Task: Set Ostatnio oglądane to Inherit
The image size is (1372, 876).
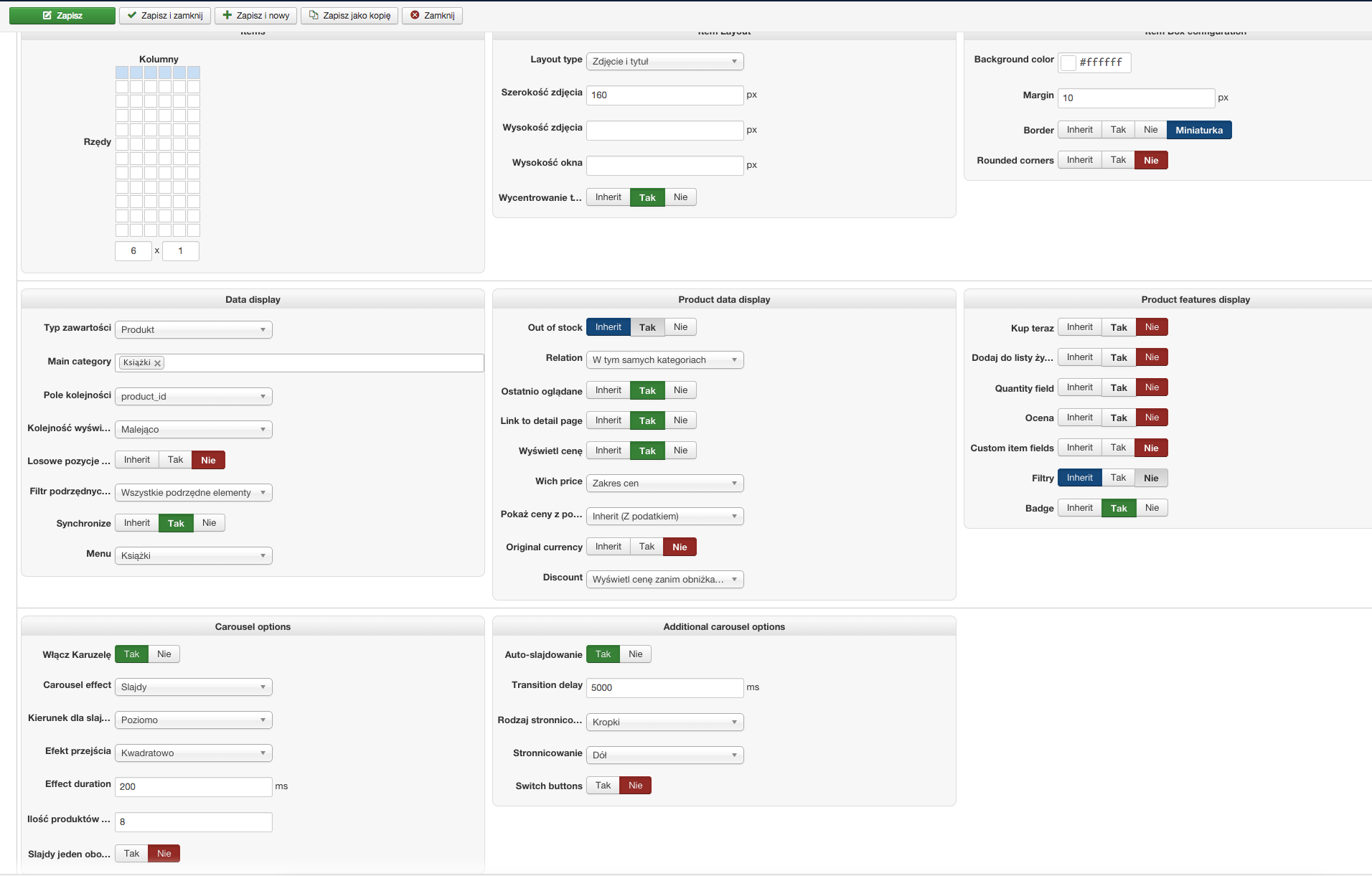Action: tap(609, 390)
